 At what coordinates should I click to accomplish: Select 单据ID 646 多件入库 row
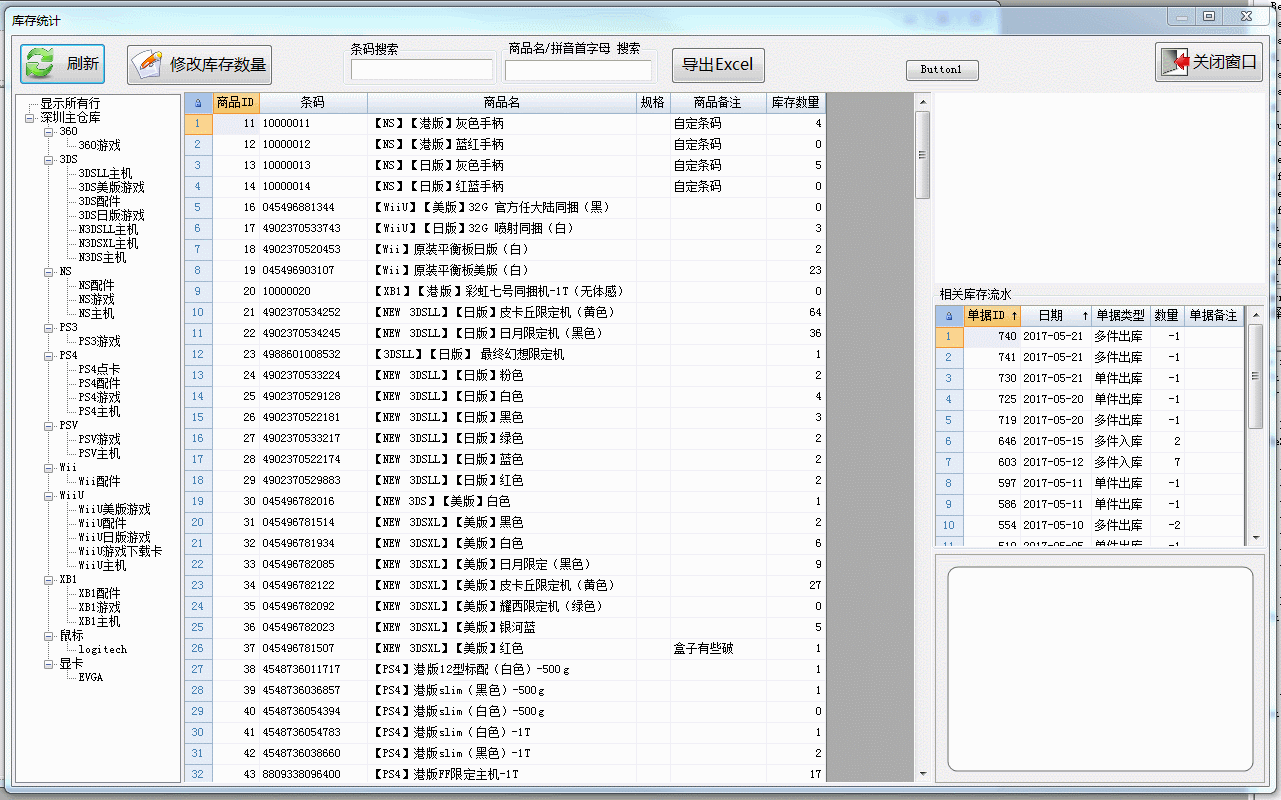point(1090,442)
